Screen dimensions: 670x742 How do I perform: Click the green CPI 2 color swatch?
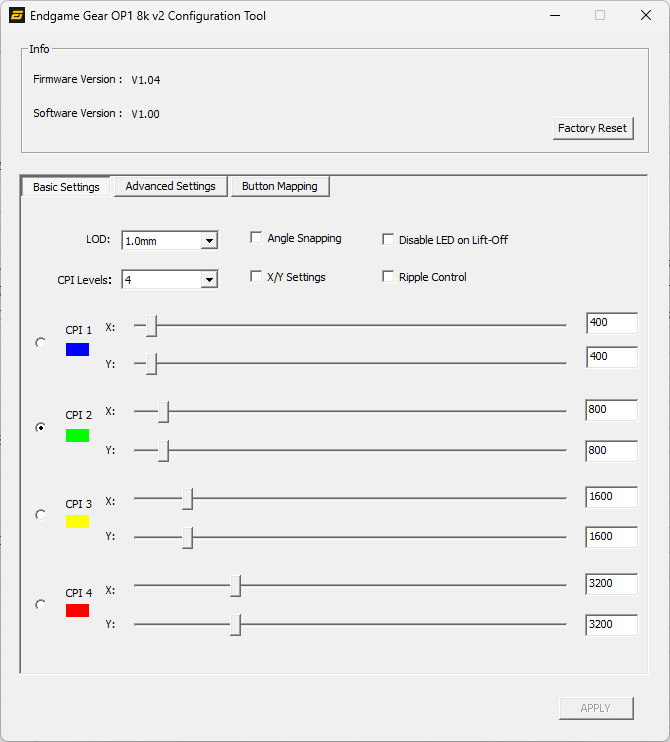click(77, 435)
